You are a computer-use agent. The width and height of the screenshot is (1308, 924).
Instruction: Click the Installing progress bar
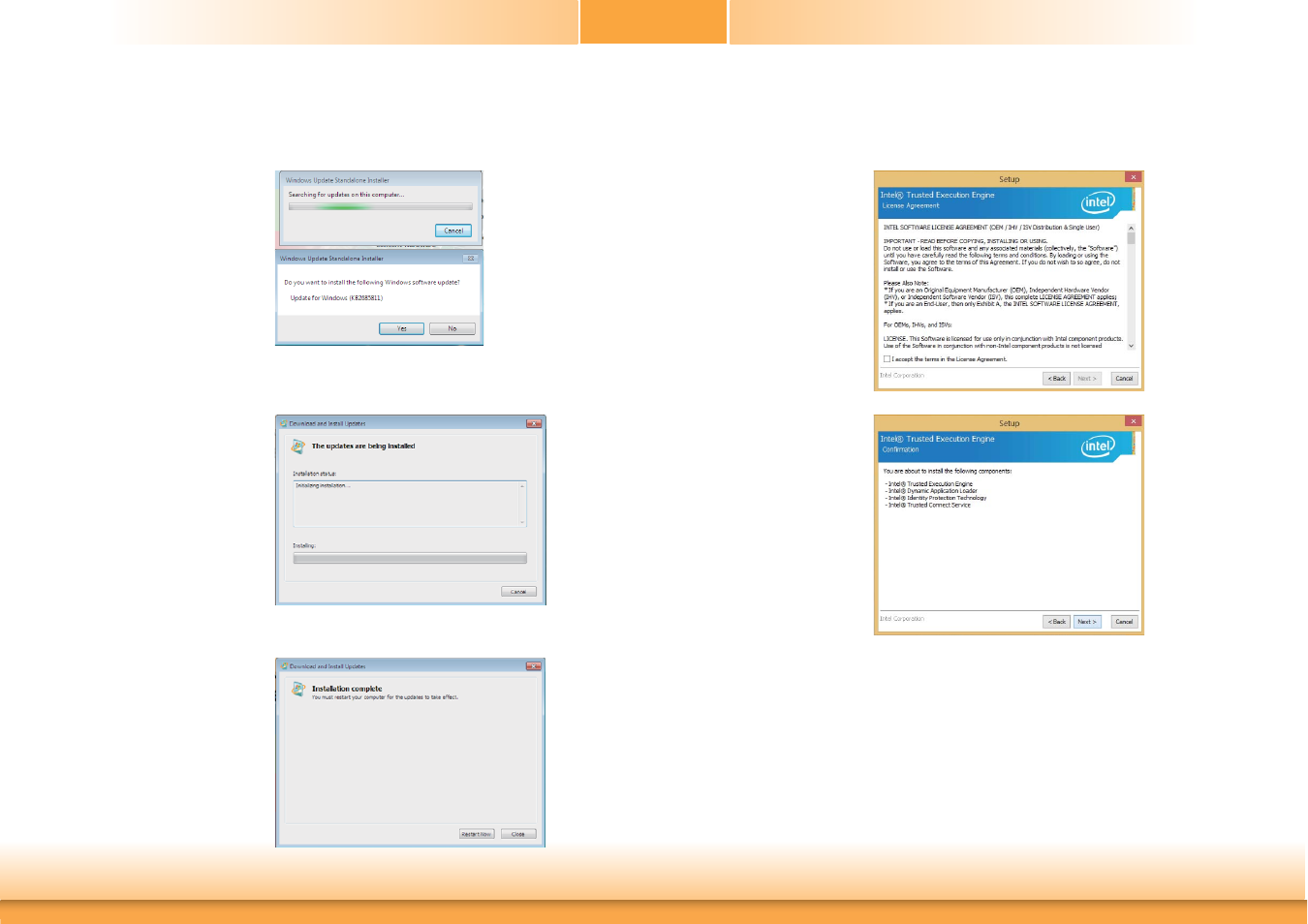click(410, 559)
